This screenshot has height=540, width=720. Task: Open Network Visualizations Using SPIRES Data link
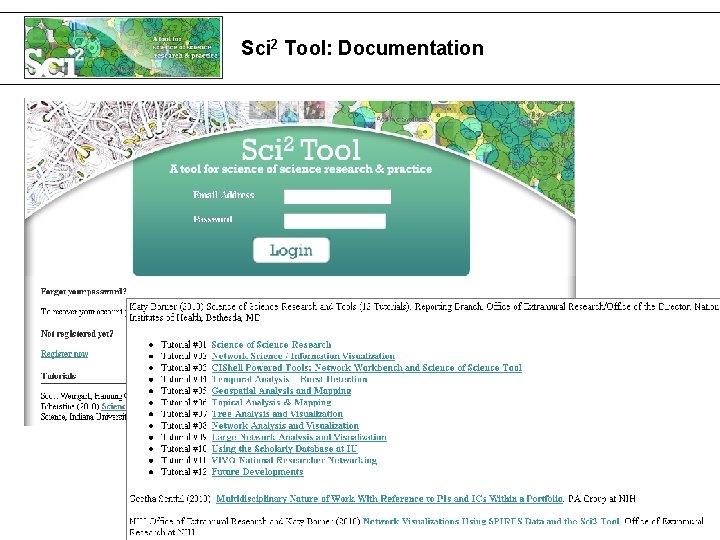(x=491, y=521)
